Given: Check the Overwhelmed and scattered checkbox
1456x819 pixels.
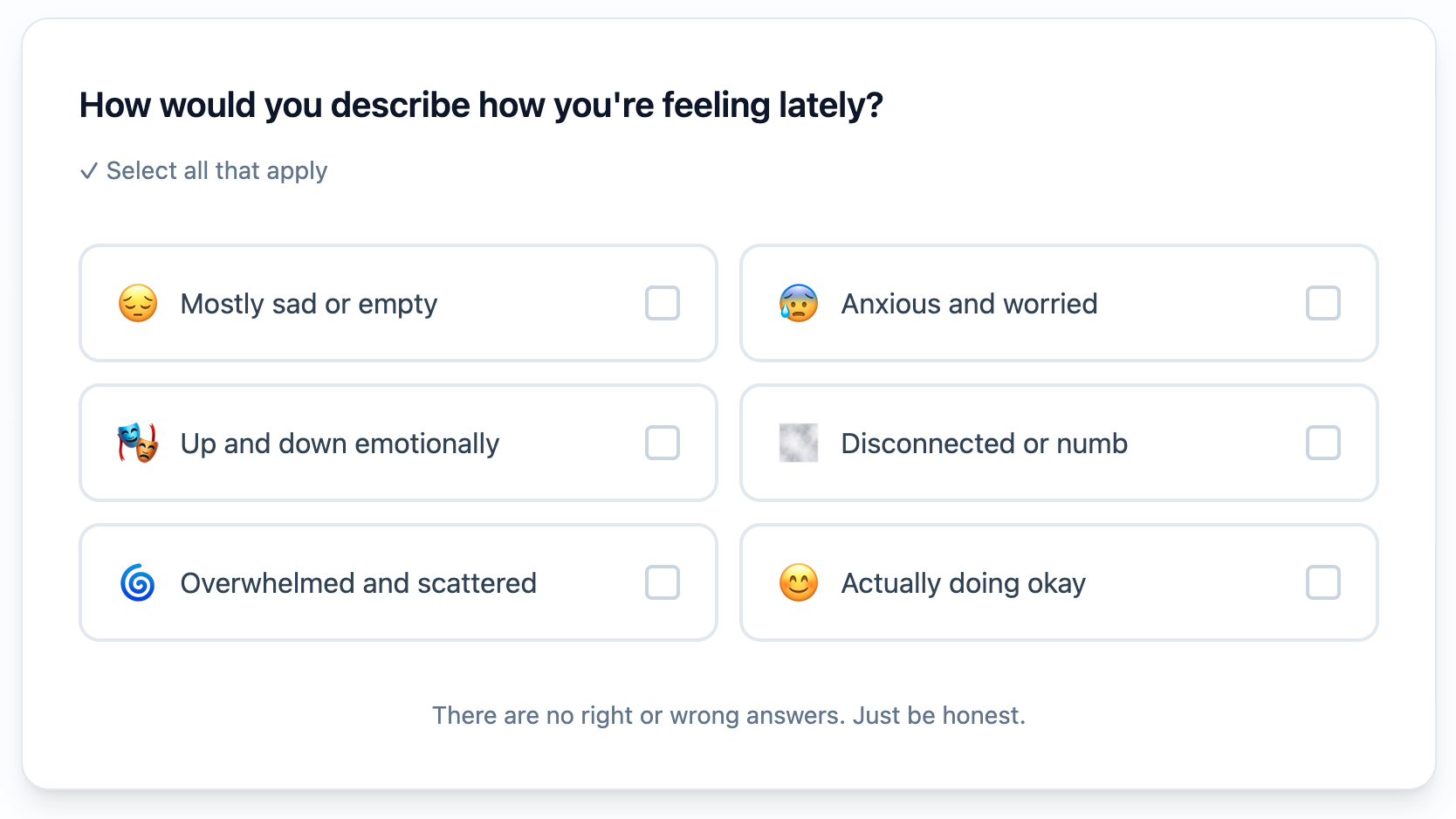Looking at the screenshot, I should [x=663, y=582].
